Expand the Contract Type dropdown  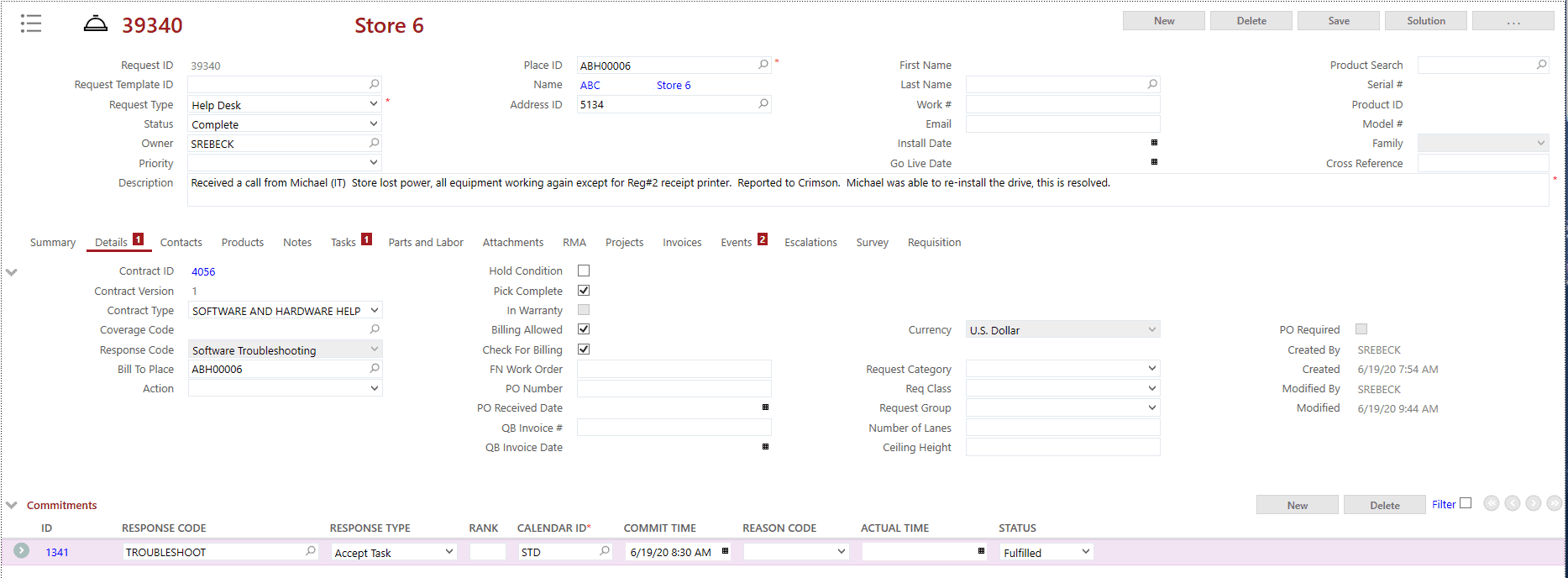tap(375, 310)
